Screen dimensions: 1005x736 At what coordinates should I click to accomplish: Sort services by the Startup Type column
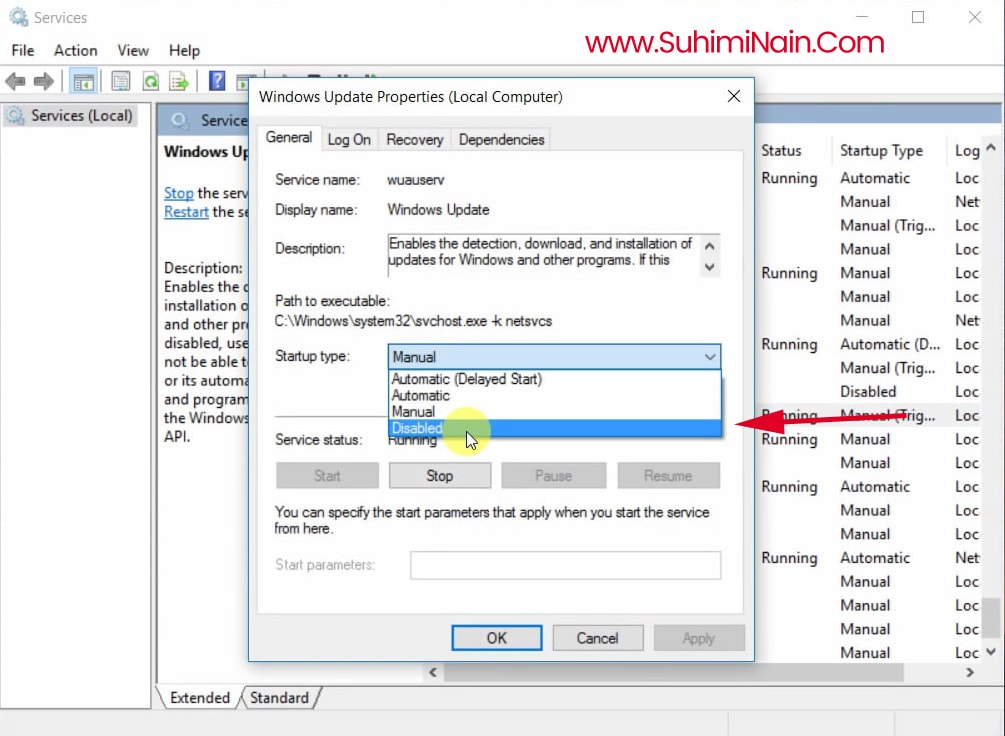tap(881, 151)
